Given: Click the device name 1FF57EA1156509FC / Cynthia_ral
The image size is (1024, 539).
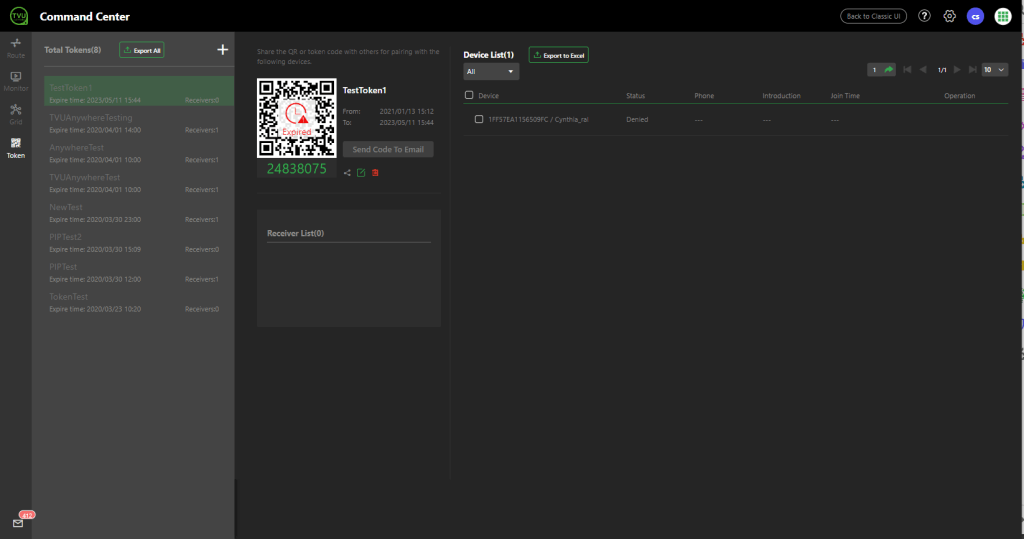Looking at the screenshot, I should [x=538, y=120].
